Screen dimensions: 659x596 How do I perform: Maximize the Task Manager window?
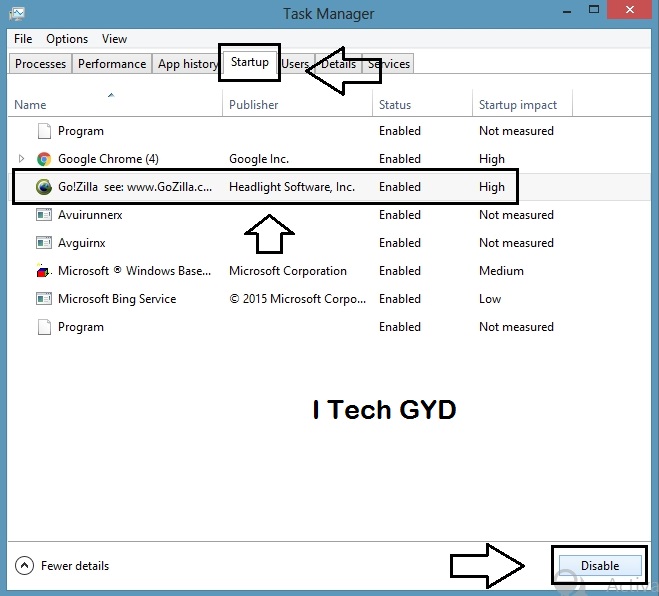tap(593, 9)
